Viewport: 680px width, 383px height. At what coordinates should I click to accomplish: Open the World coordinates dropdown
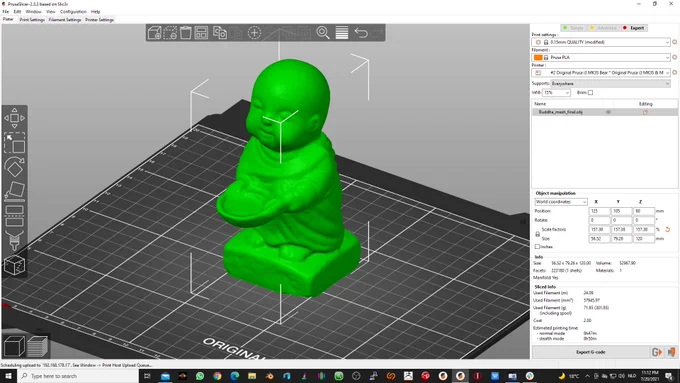click(x=561, y=202)
